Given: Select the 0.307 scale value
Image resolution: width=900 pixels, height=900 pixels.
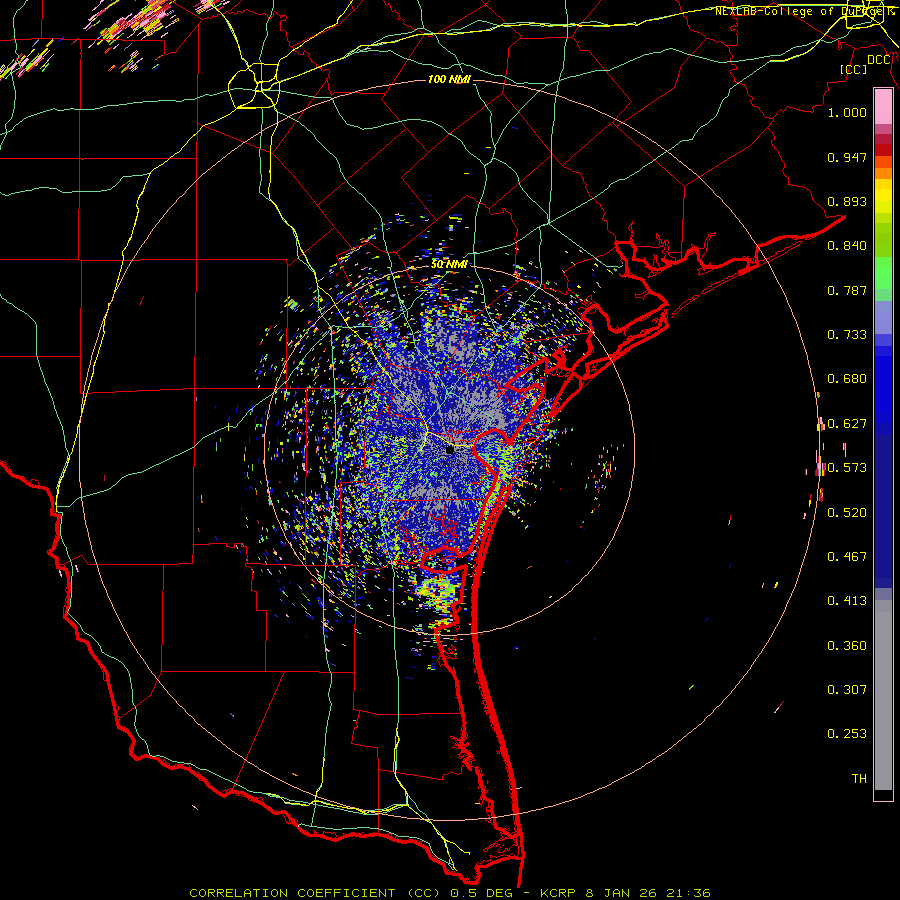Looking at the screenshot, I should 847,690.
